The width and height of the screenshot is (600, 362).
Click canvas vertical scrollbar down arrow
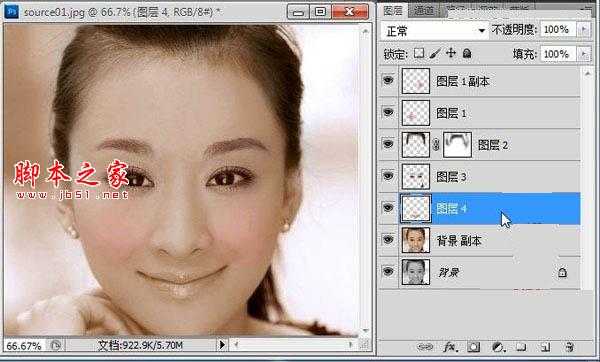pyautogui.click(x=365, y=330)
